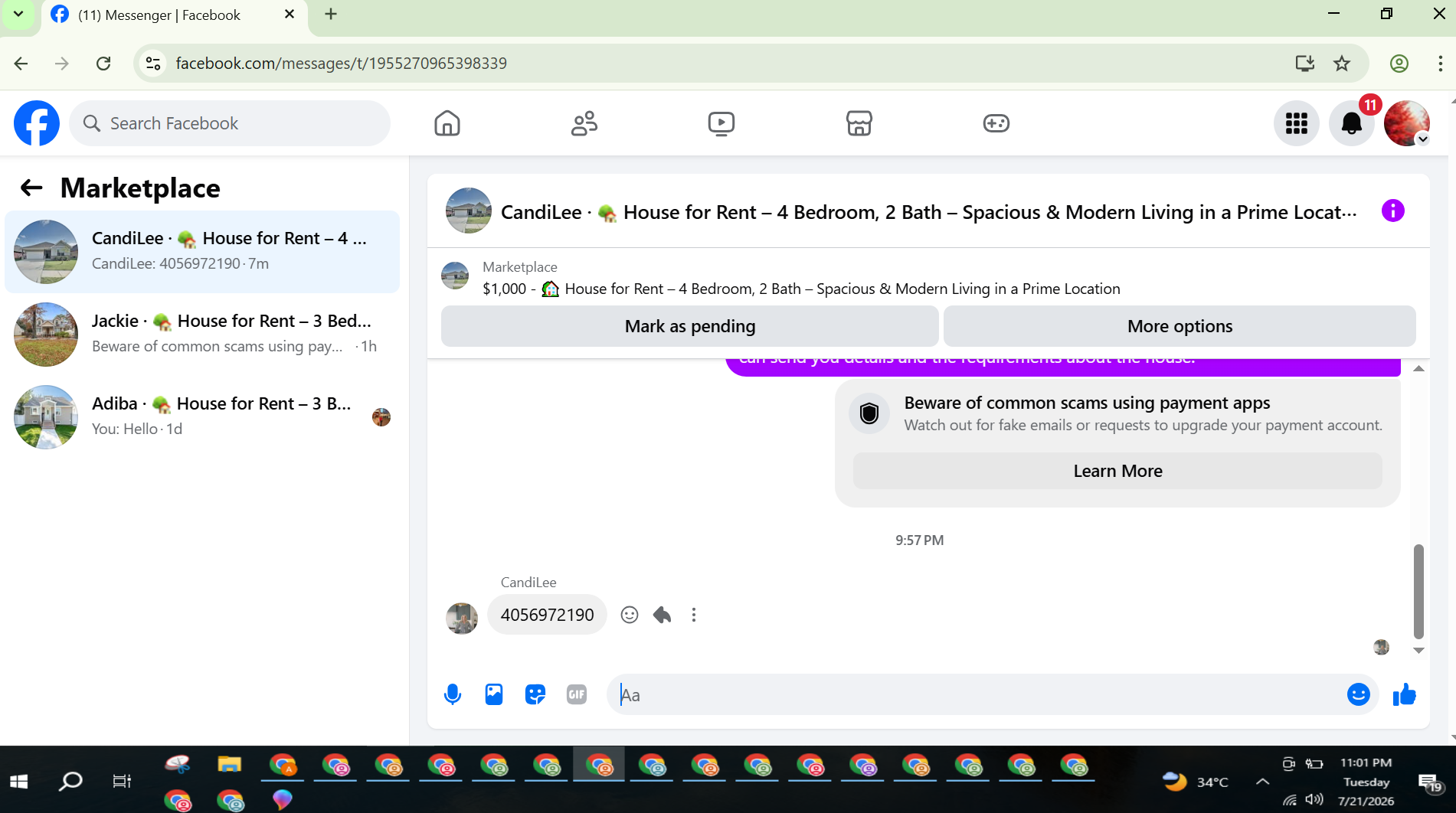Open the Facebook logo home link
1456x813 pixels.
coord(37,123)
